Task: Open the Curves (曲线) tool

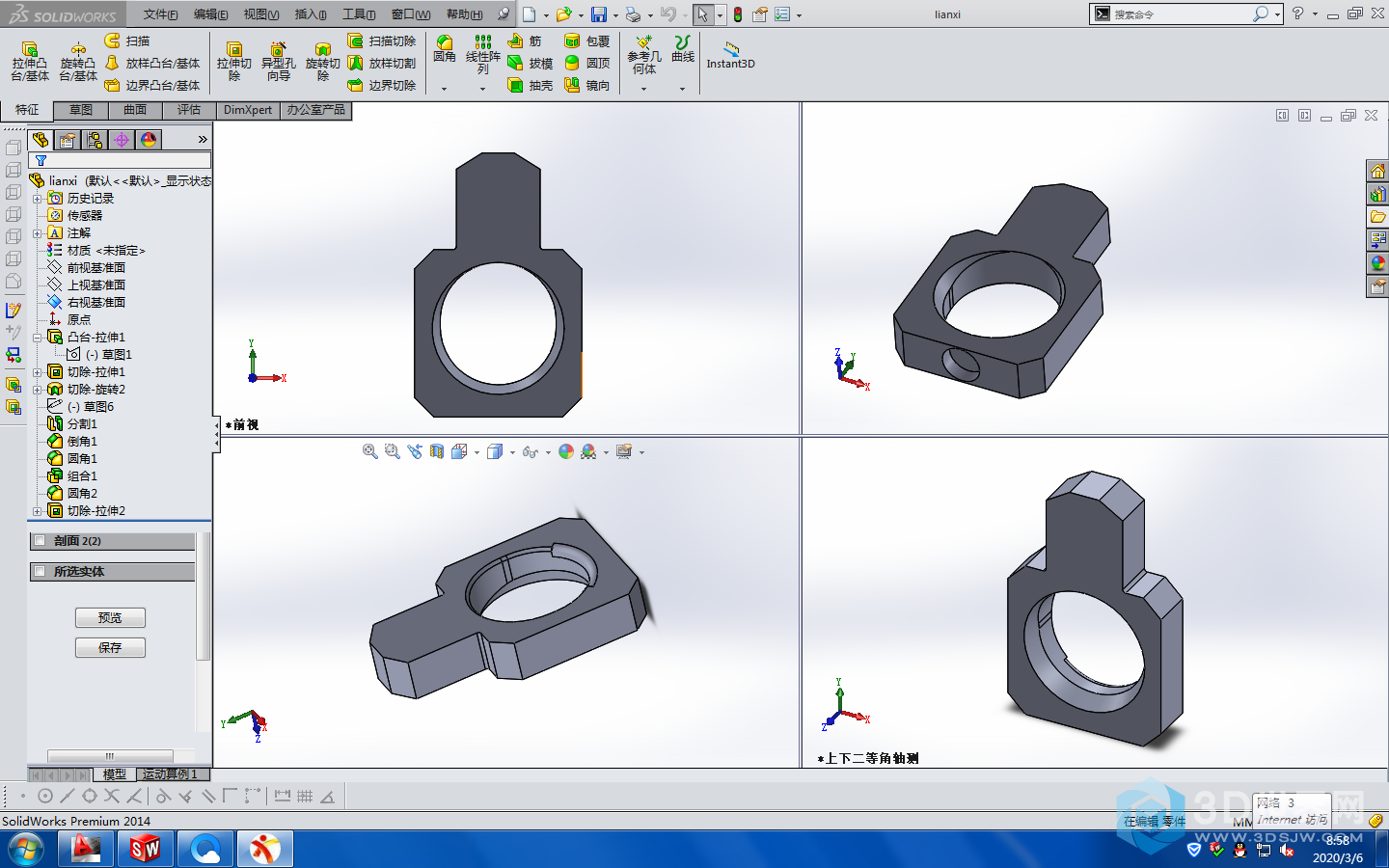Action: 683,49
